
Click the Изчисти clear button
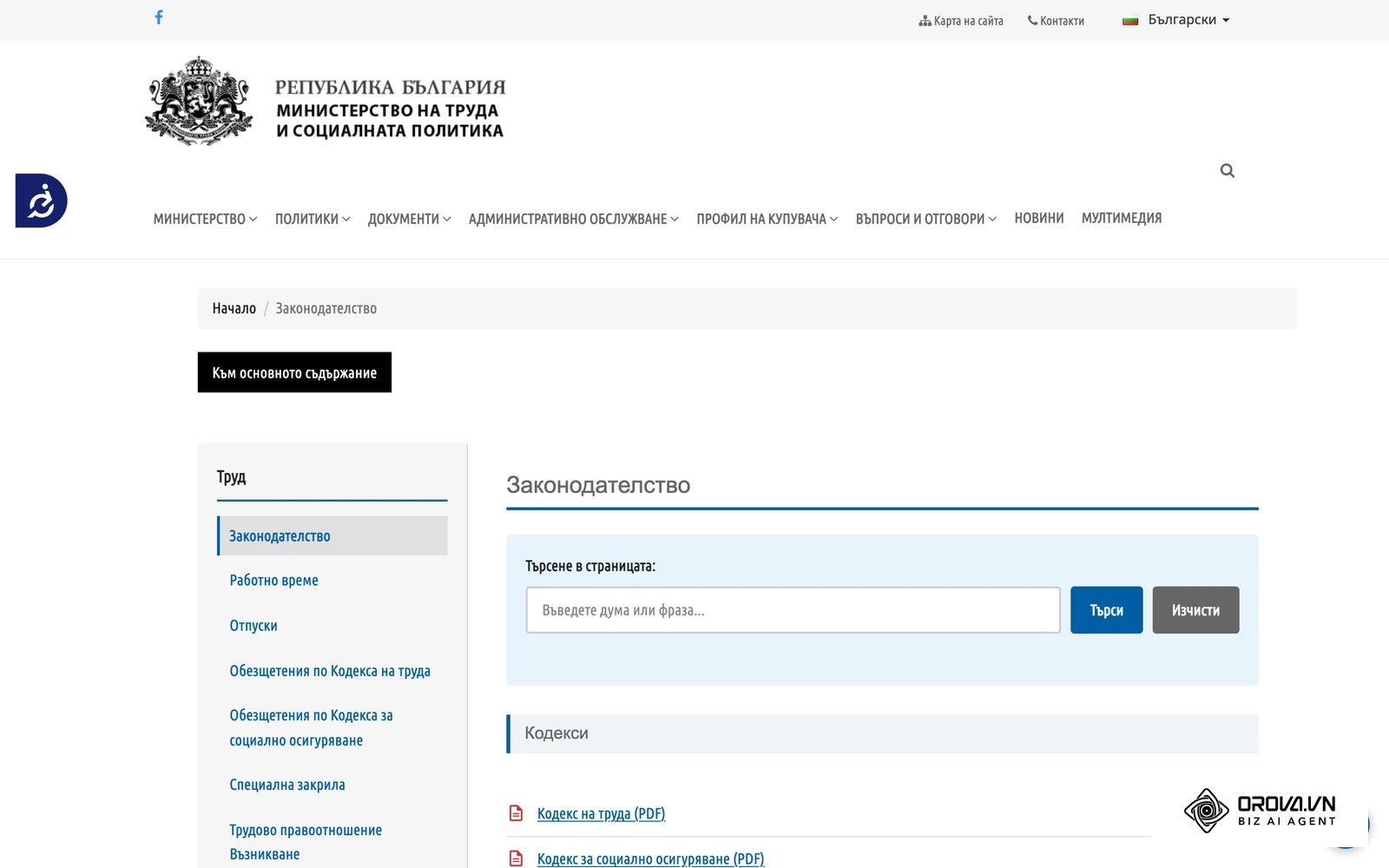pos(1196,610)
